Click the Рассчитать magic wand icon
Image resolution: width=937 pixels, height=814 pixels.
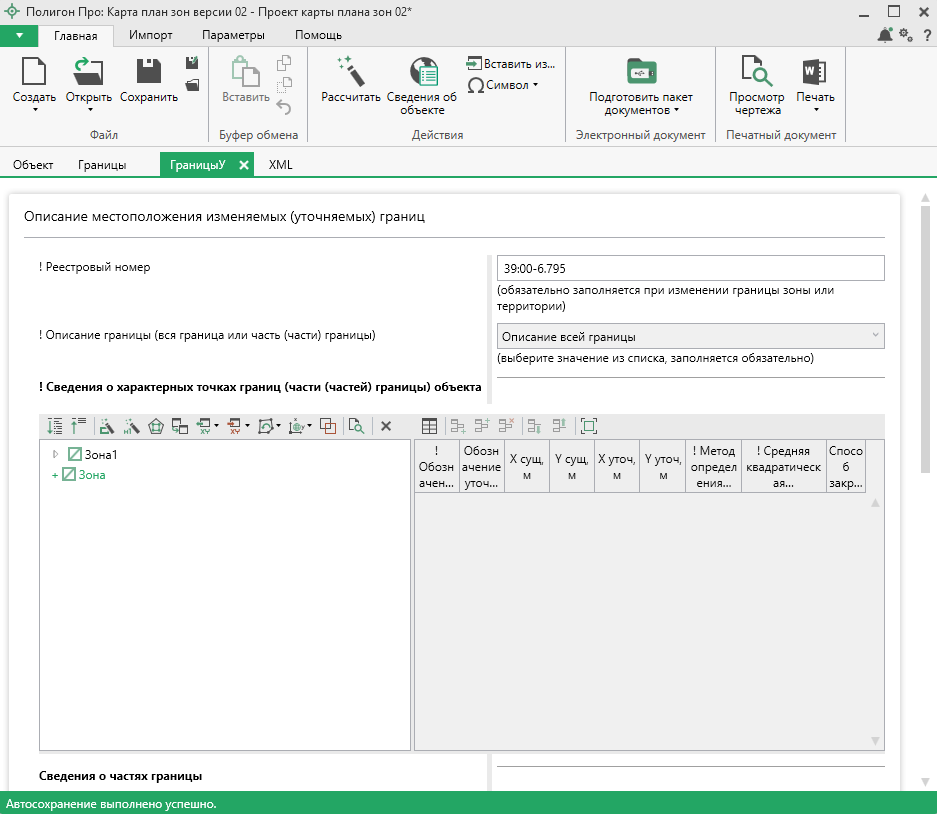[350, 72]
